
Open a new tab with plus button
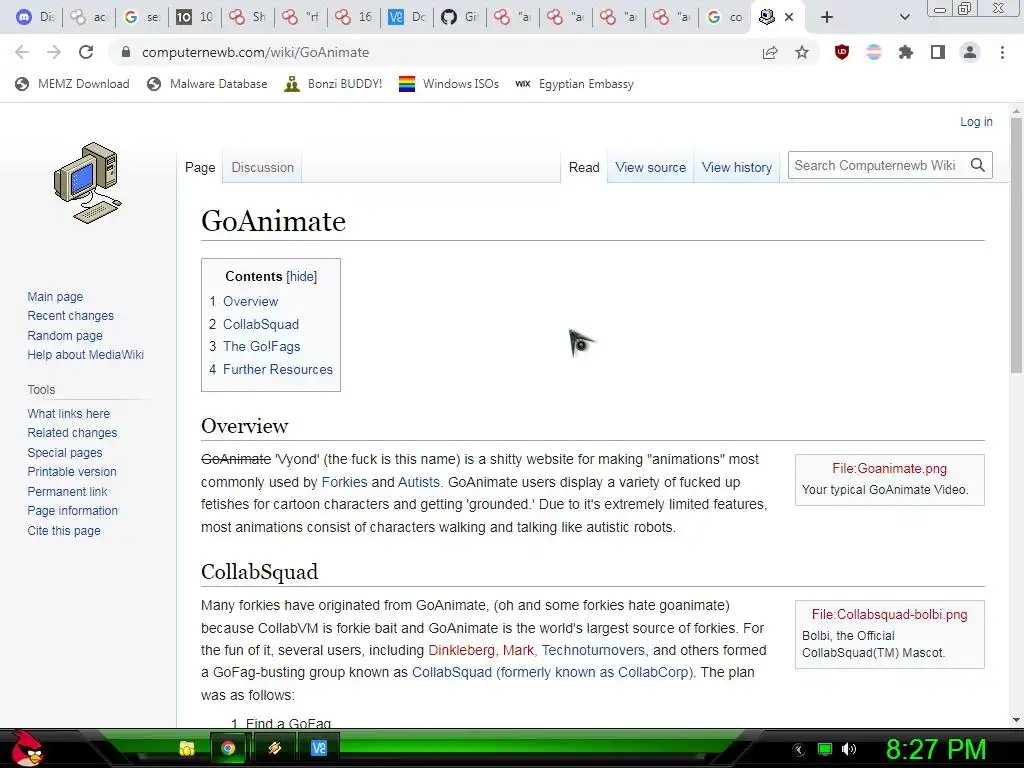click(827, 17)
